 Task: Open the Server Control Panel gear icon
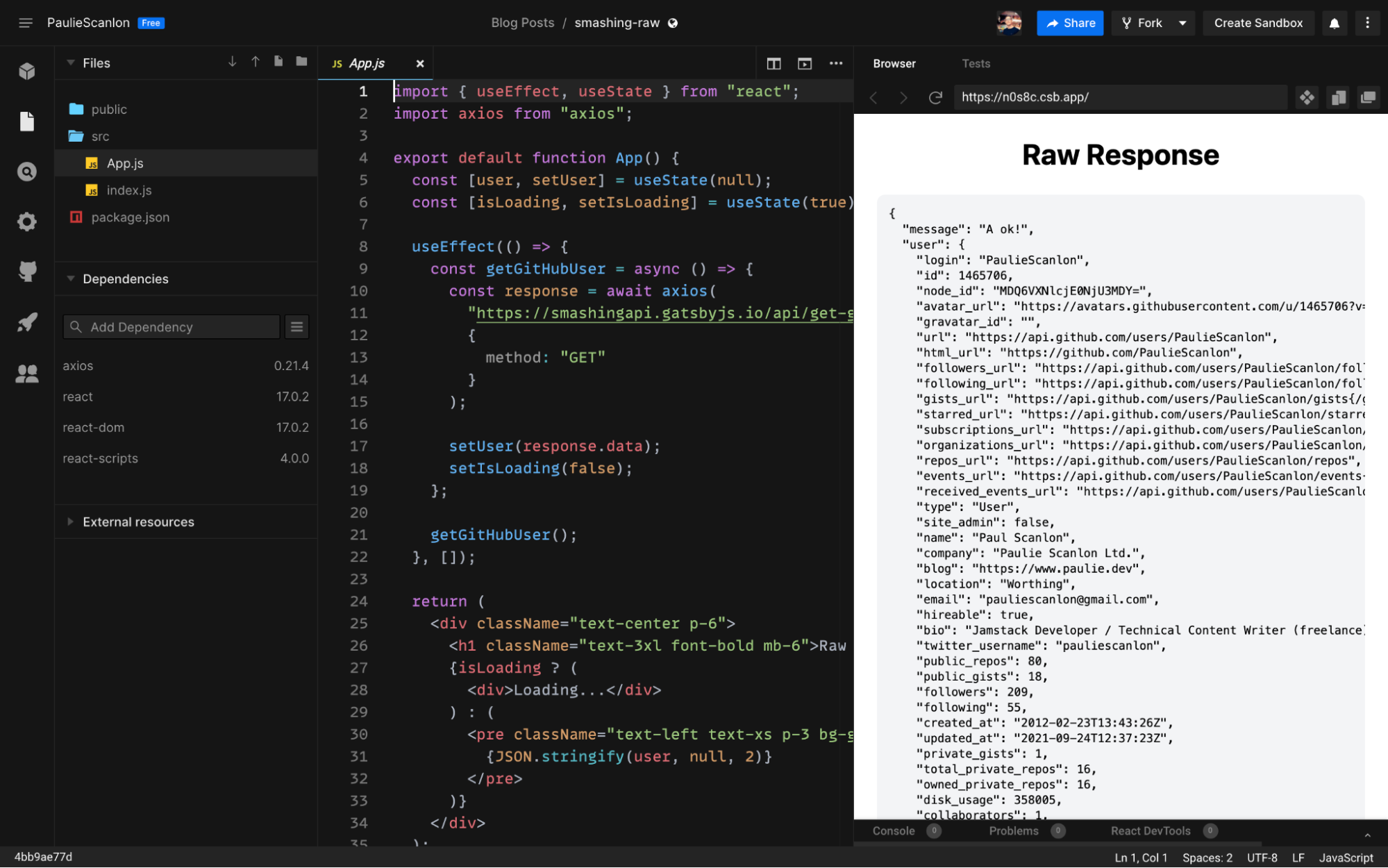(26, 222)
